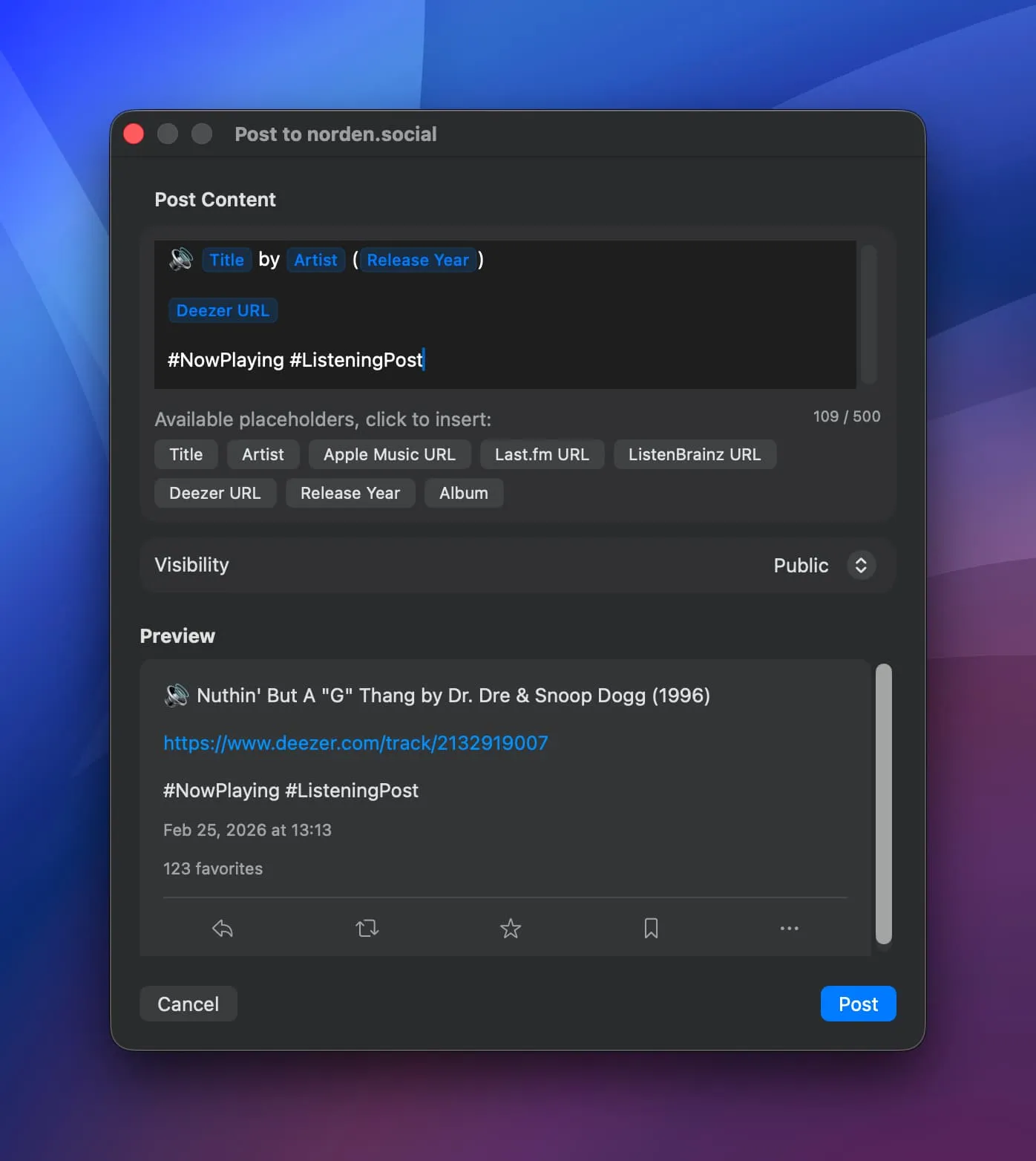1036x1161 pixels.
Task: Select the Artist token in the editor
Action: [x=315, y=260]
